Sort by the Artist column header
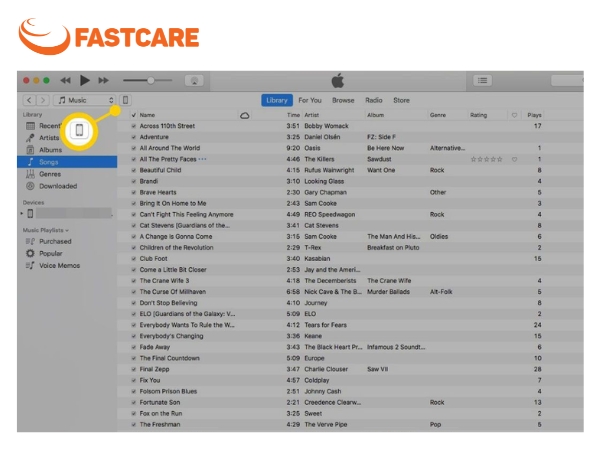 point(311,115)
